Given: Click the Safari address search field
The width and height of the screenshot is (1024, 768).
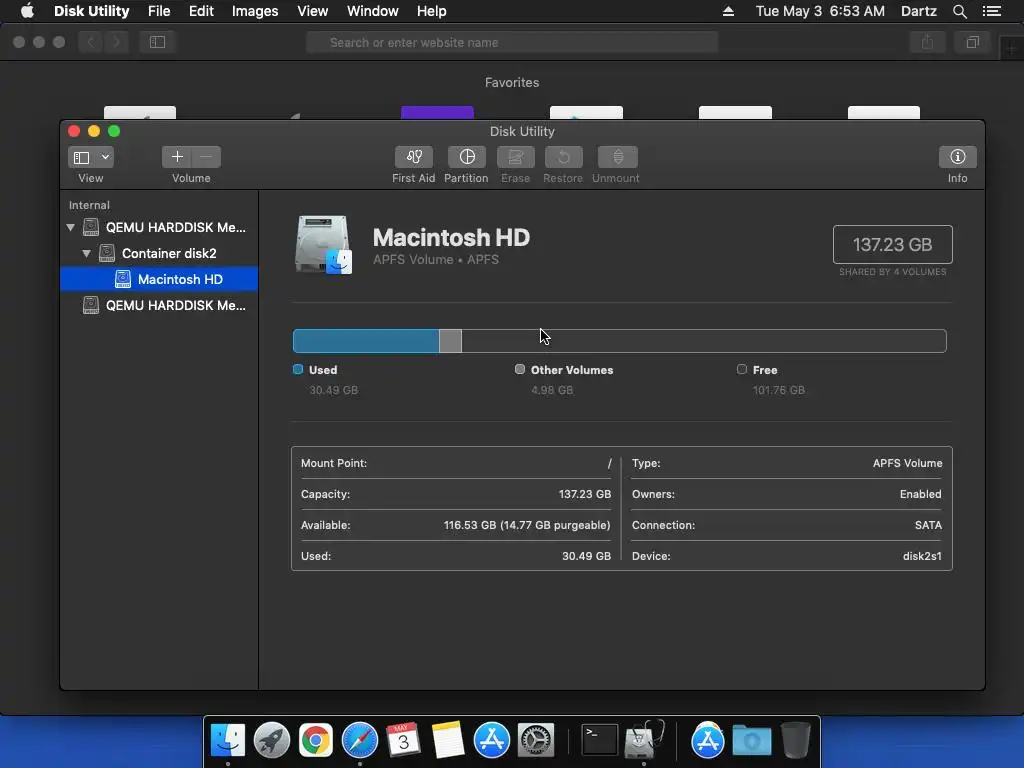Looking at the screenshot, I should (512, 42).
